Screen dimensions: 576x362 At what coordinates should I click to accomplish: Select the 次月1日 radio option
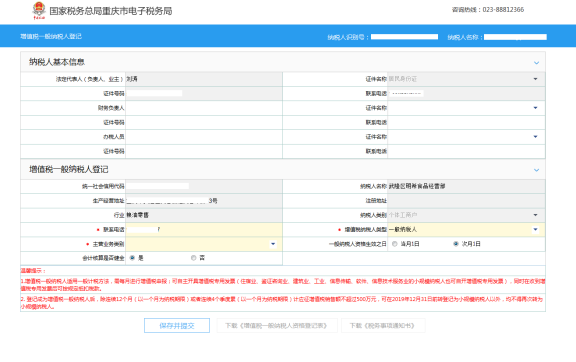point(456,244)
